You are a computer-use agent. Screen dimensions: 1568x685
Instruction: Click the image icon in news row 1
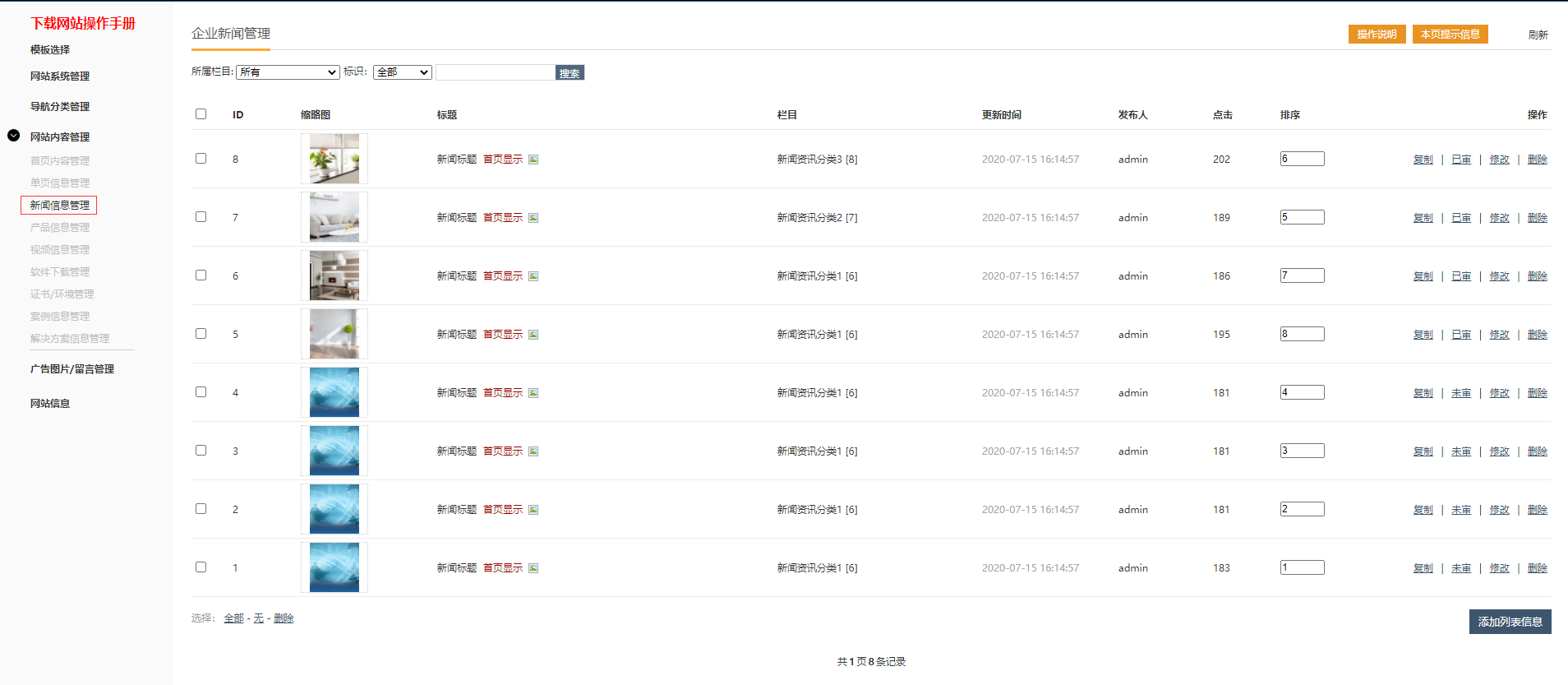[x=533, y=568]
